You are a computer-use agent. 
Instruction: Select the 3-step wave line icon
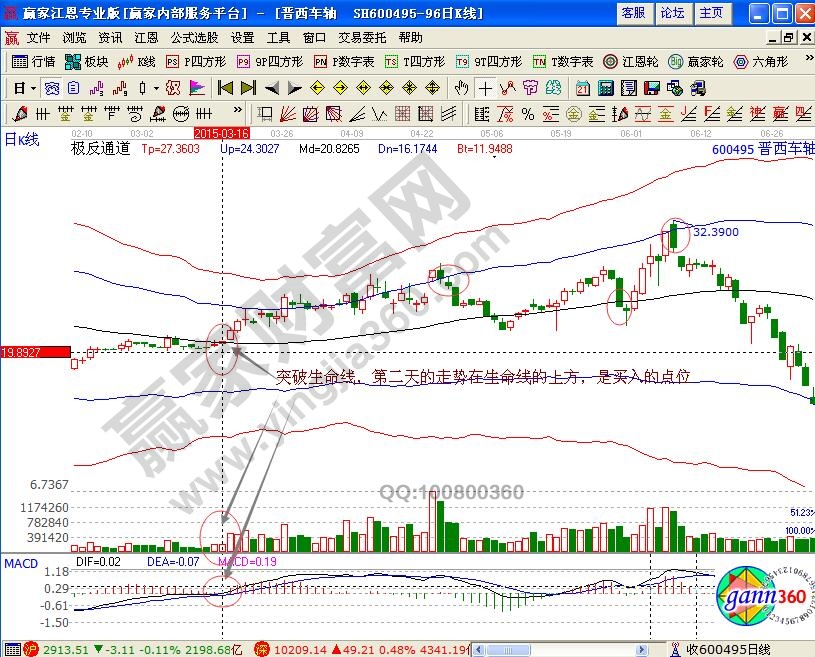click(97, 88)
